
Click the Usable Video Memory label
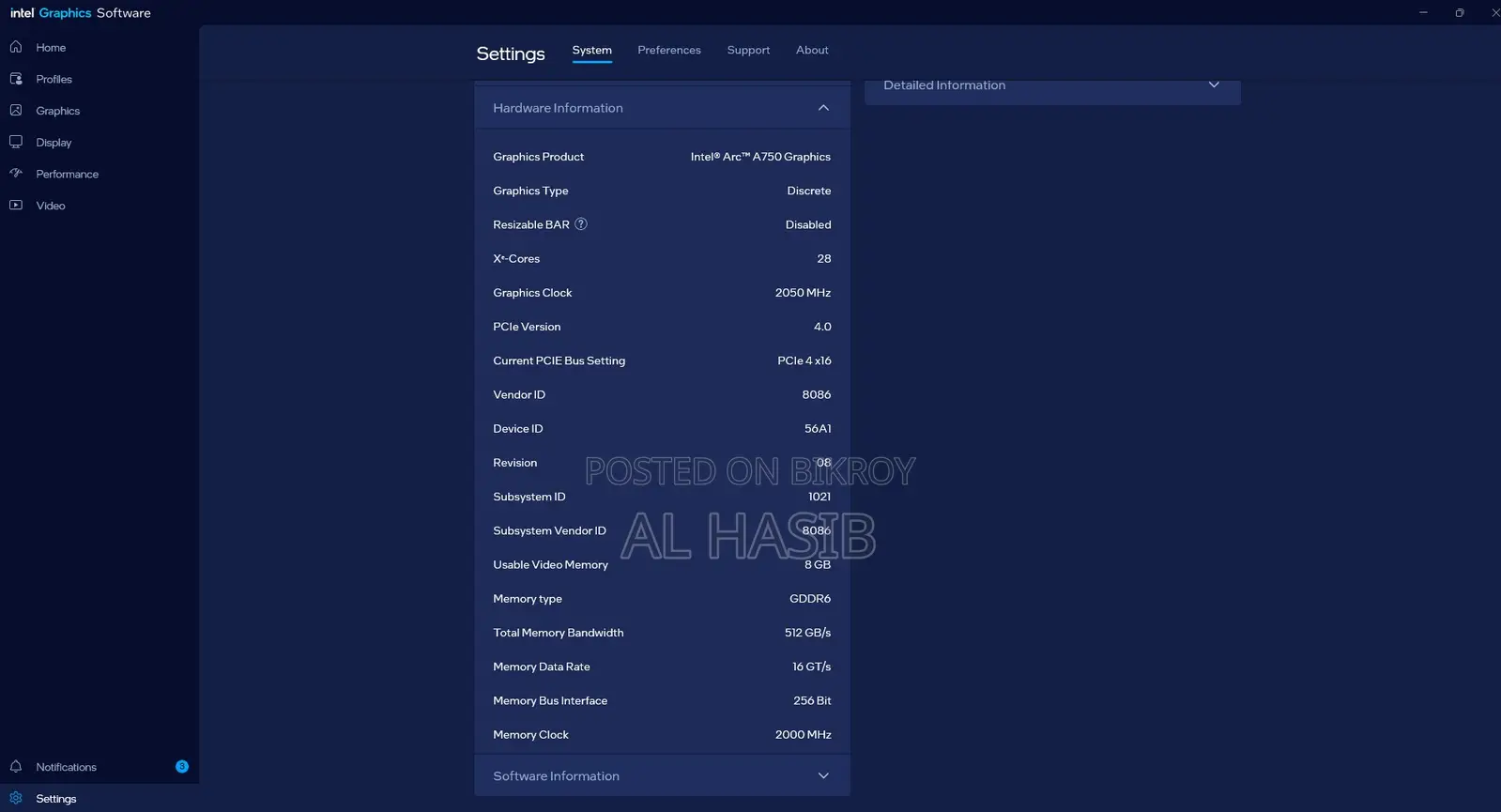(x=550, y=564)
